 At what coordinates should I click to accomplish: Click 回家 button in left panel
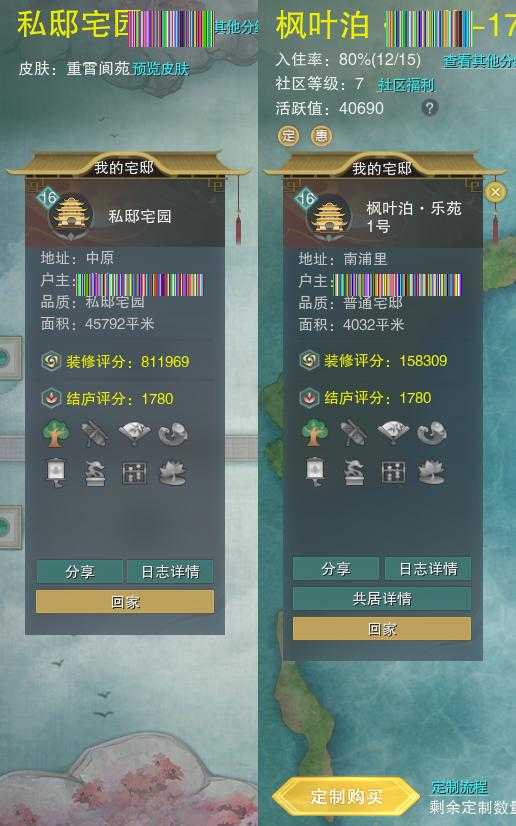125,602
